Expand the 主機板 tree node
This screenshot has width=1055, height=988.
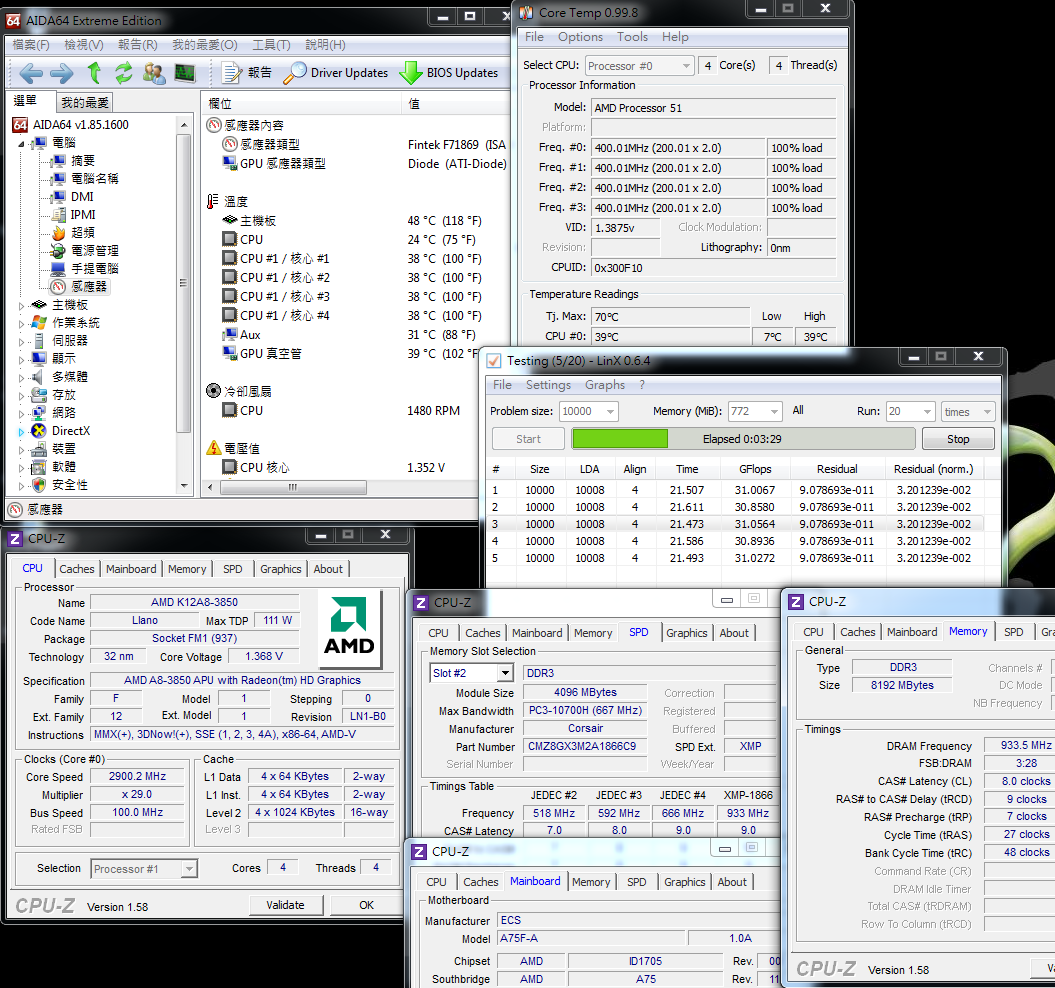22,306
